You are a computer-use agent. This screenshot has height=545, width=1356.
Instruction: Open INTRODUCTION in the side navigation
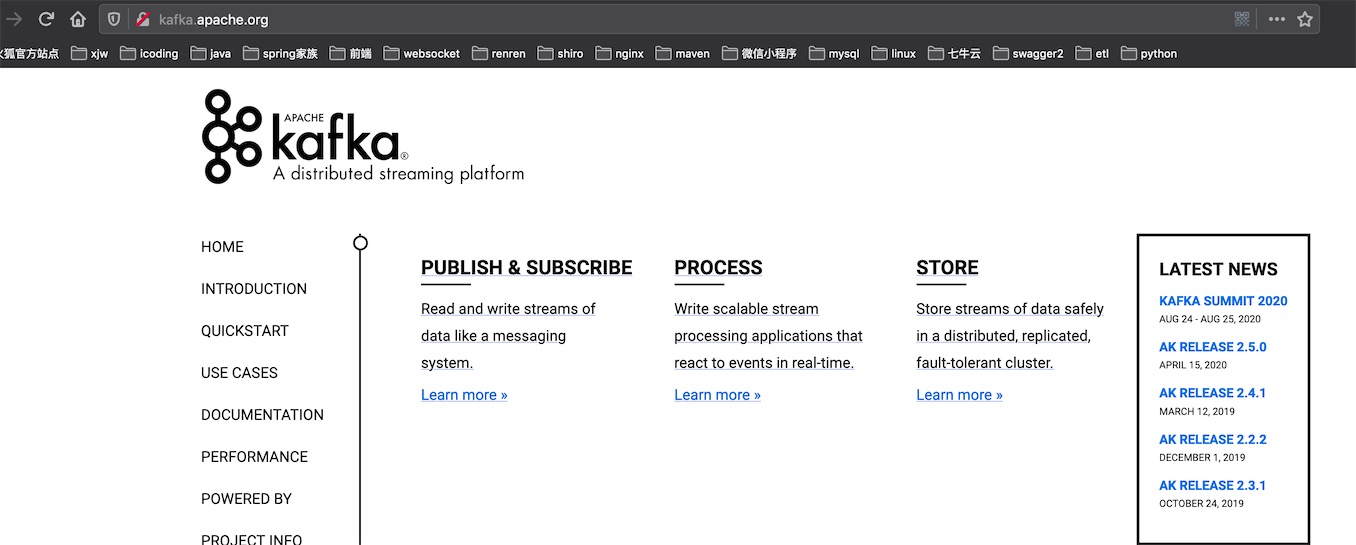(254, 289)
